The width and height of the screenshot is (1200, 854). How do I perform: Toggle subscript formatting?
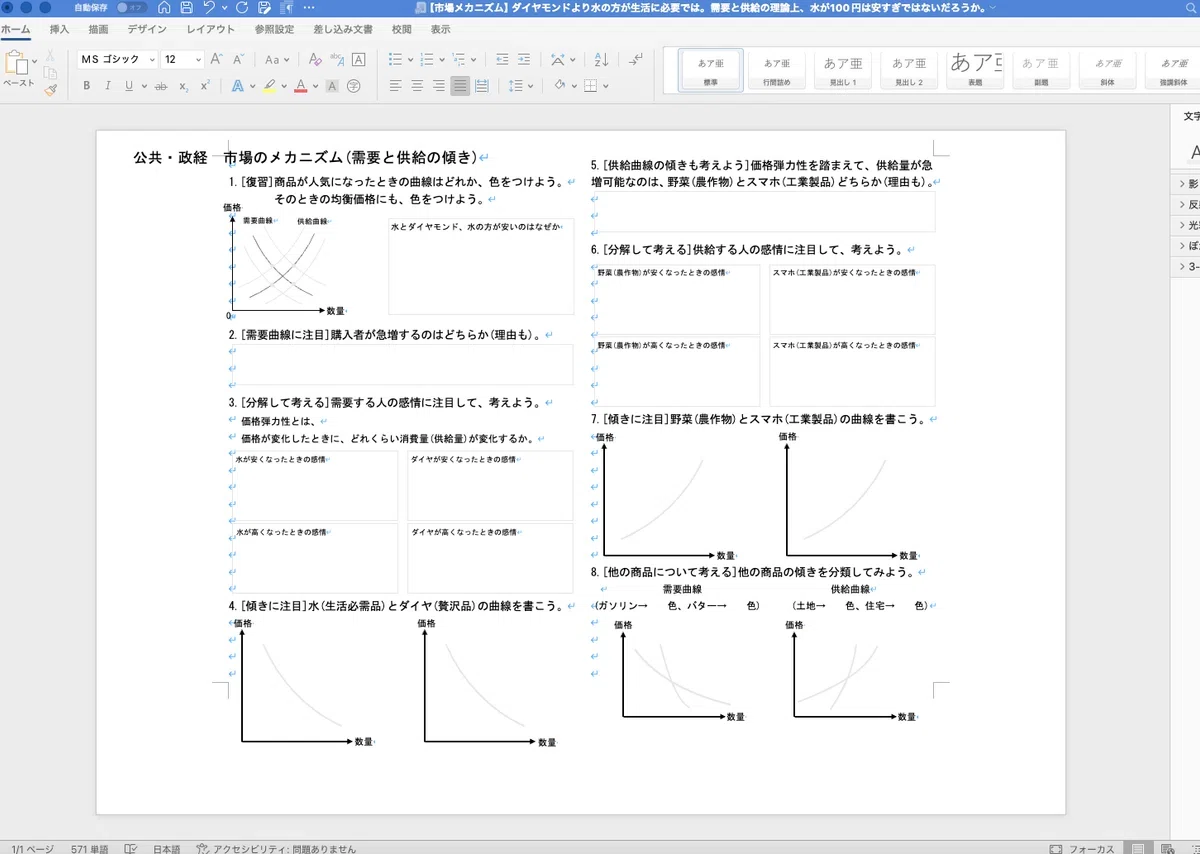pyautogui.click(x=184, y=86)
